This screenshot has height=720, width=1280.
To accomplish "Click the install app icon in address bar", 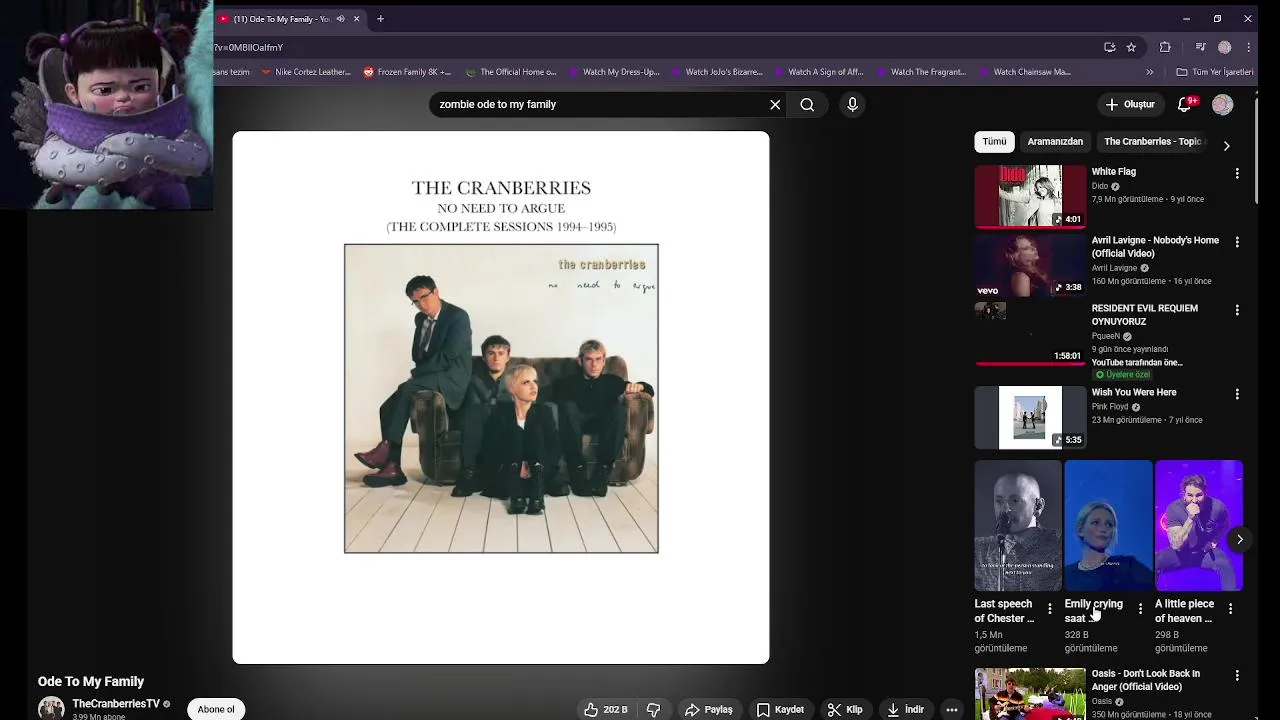I will pos(1109,47).
